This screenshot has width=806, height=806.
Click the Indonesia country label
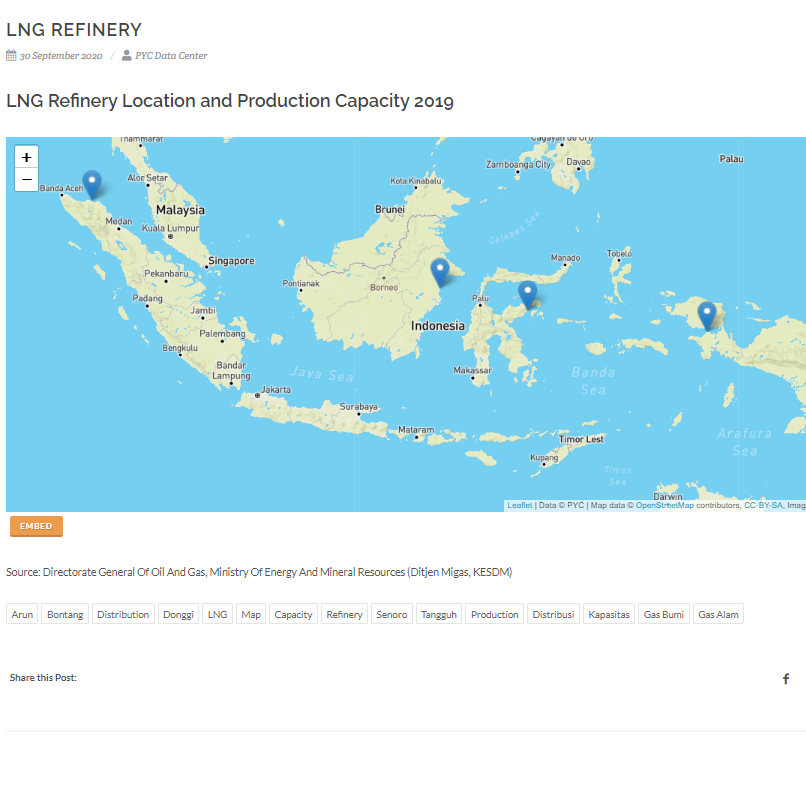click(437, 326)
